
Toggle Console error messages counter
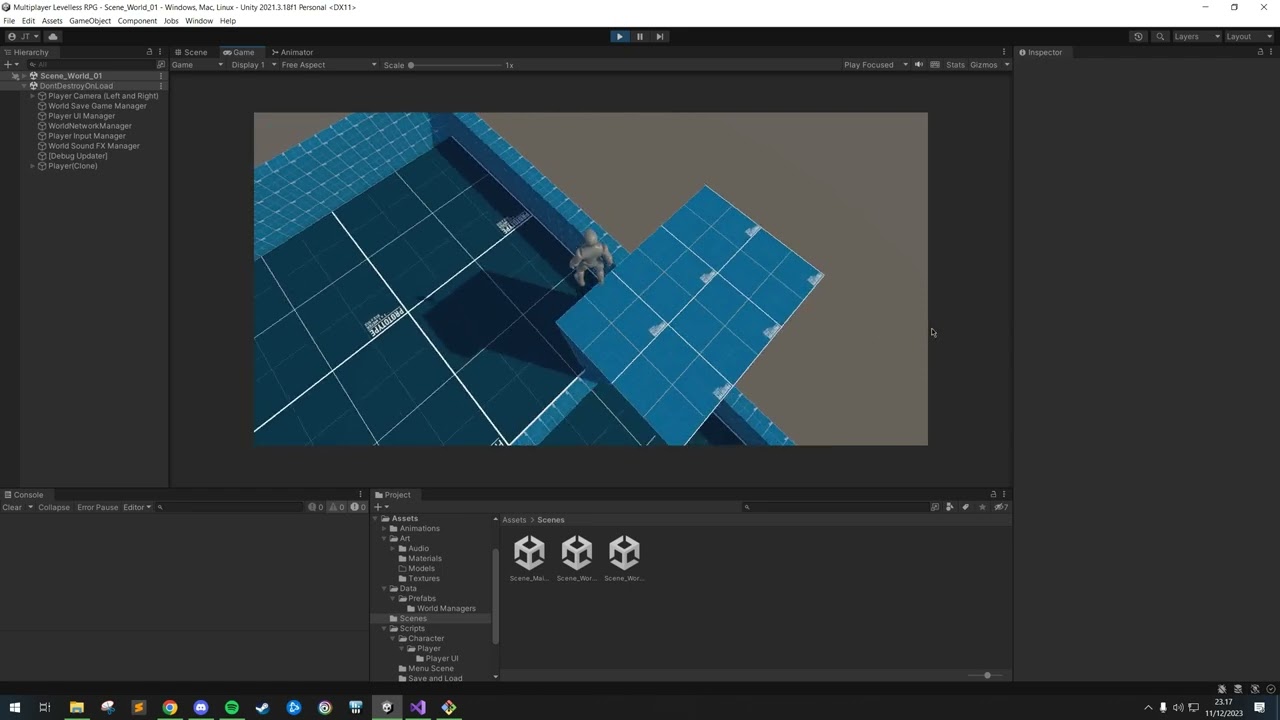358,507
